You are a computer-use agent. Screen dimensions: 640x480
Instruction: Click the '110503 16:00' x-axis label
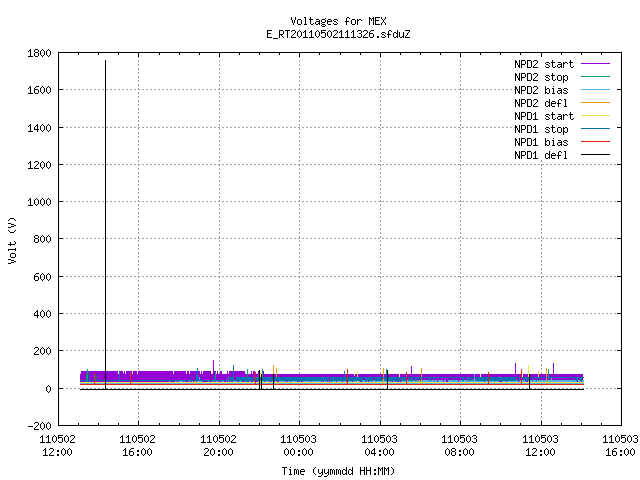(620, 446)
